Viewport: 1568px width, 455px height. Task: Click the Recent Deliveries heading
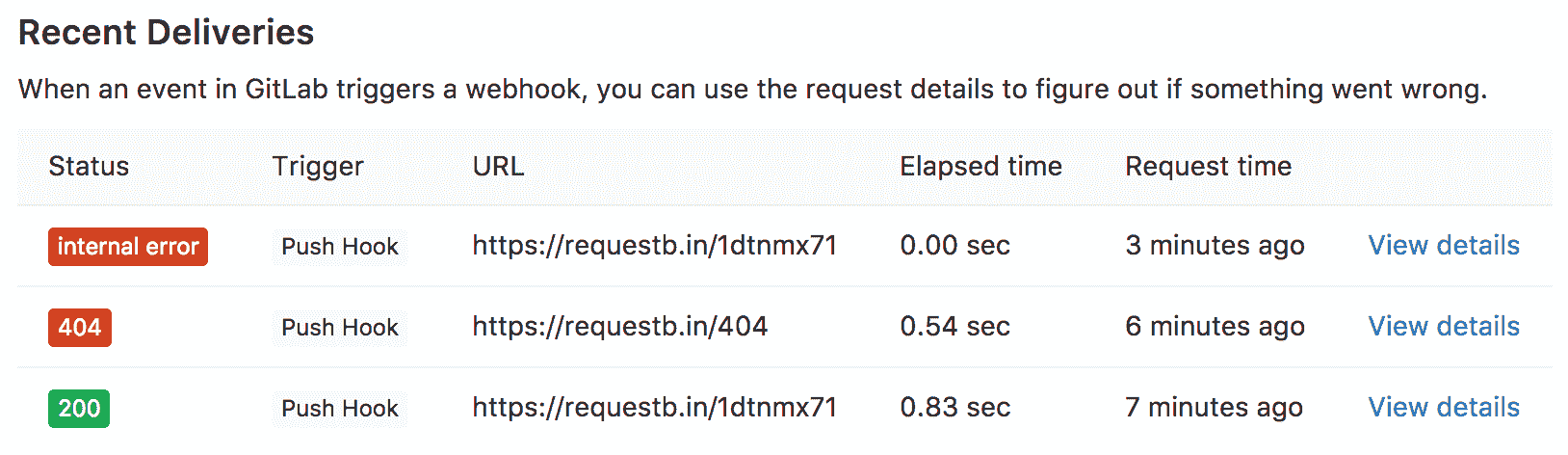(166, 33)
